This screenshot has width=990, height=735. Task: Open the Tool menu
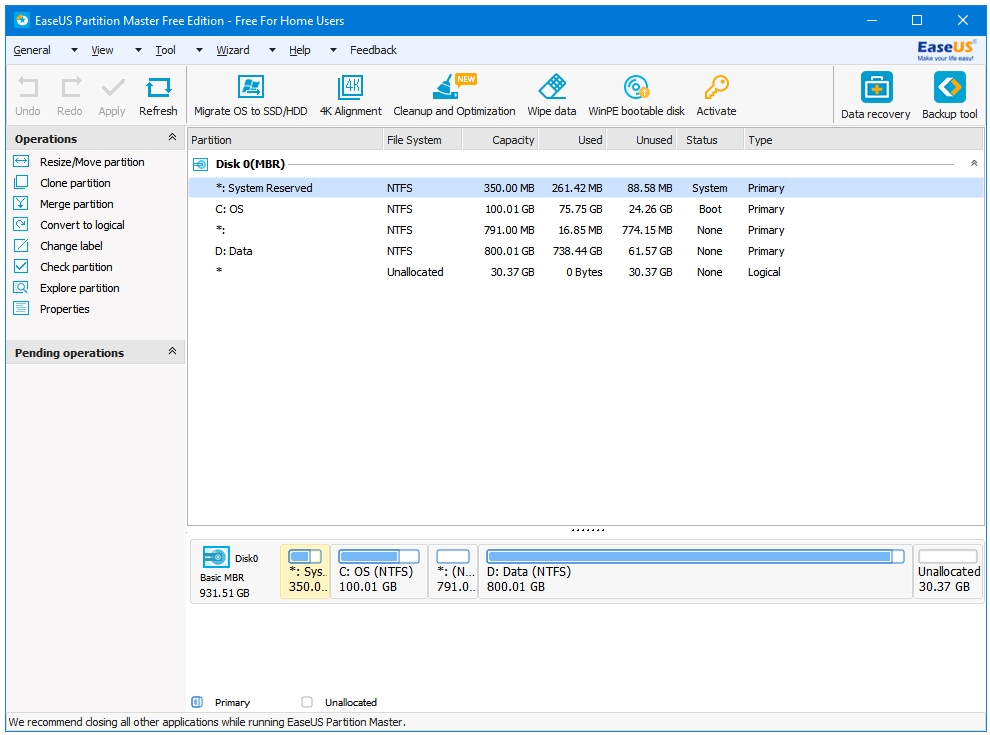165,50
